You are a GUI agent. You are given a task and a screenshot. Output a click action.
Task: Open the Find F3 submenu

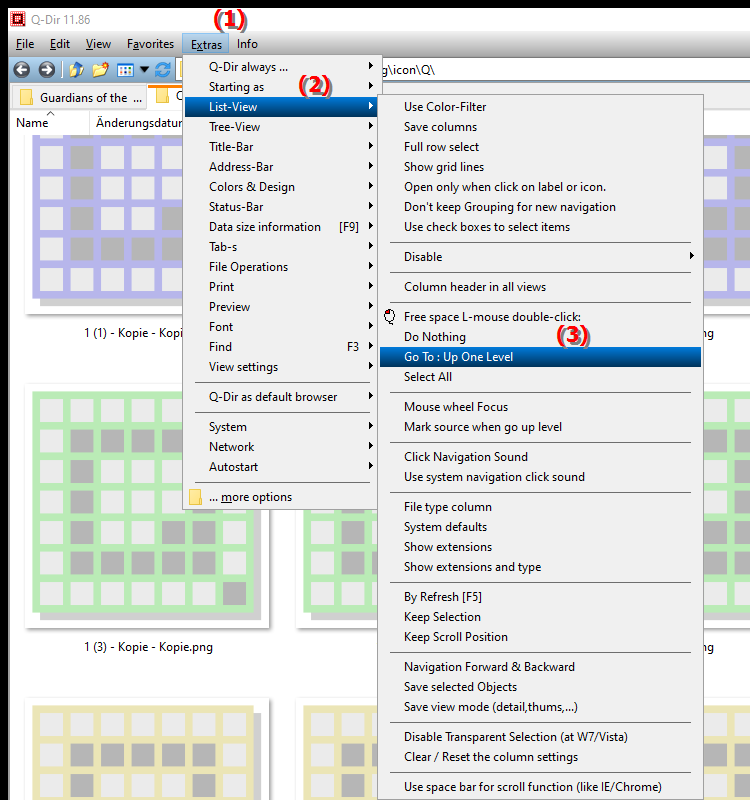(281, 347)
